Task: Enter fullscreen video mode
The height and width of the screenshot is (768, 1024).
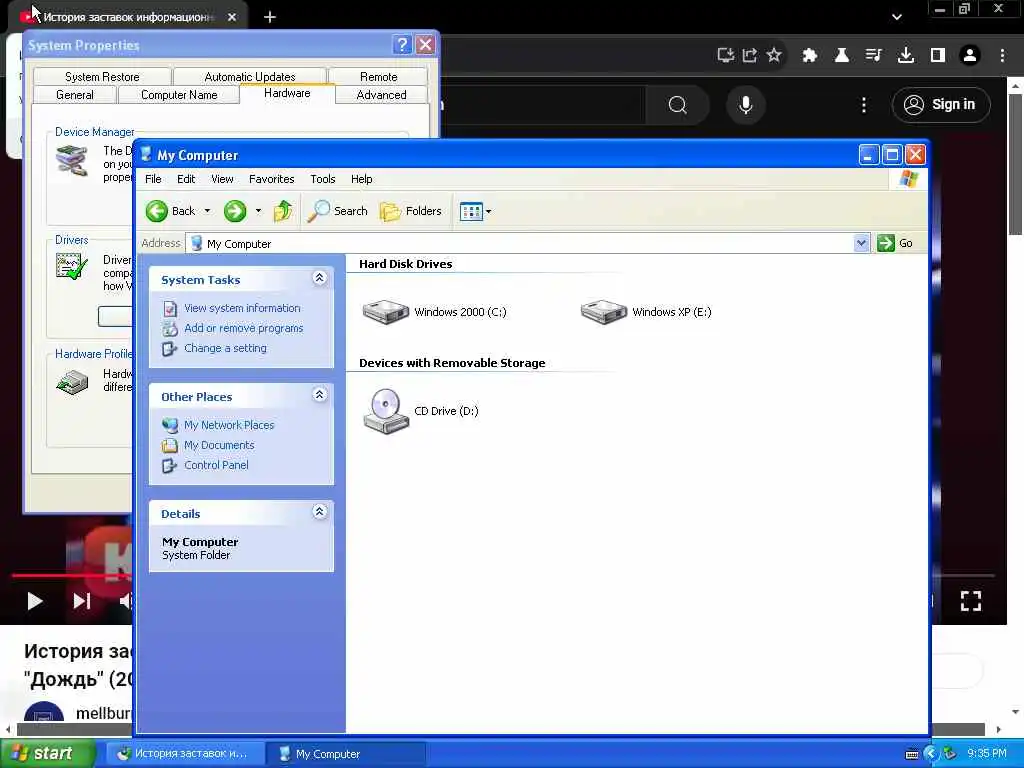Action: click(971, 601)
